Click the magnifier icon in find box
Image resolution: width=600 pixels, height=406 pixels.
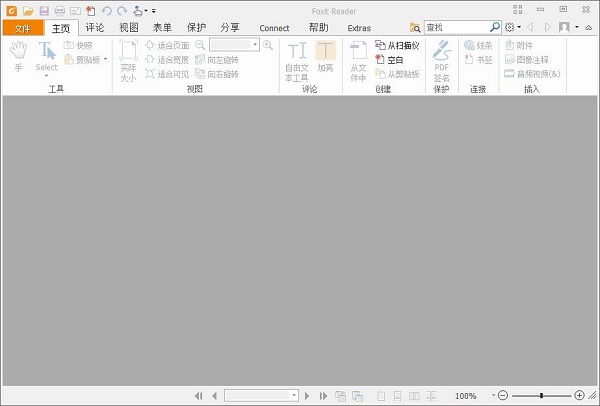click(495, 27)
